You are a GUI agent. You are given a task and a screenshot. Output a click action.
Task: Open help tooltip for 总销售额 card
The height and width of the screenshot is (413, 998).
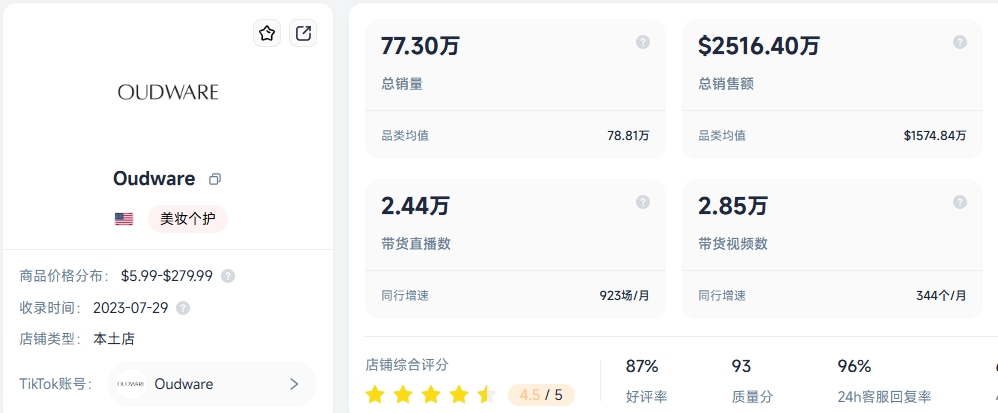(960, 42)
